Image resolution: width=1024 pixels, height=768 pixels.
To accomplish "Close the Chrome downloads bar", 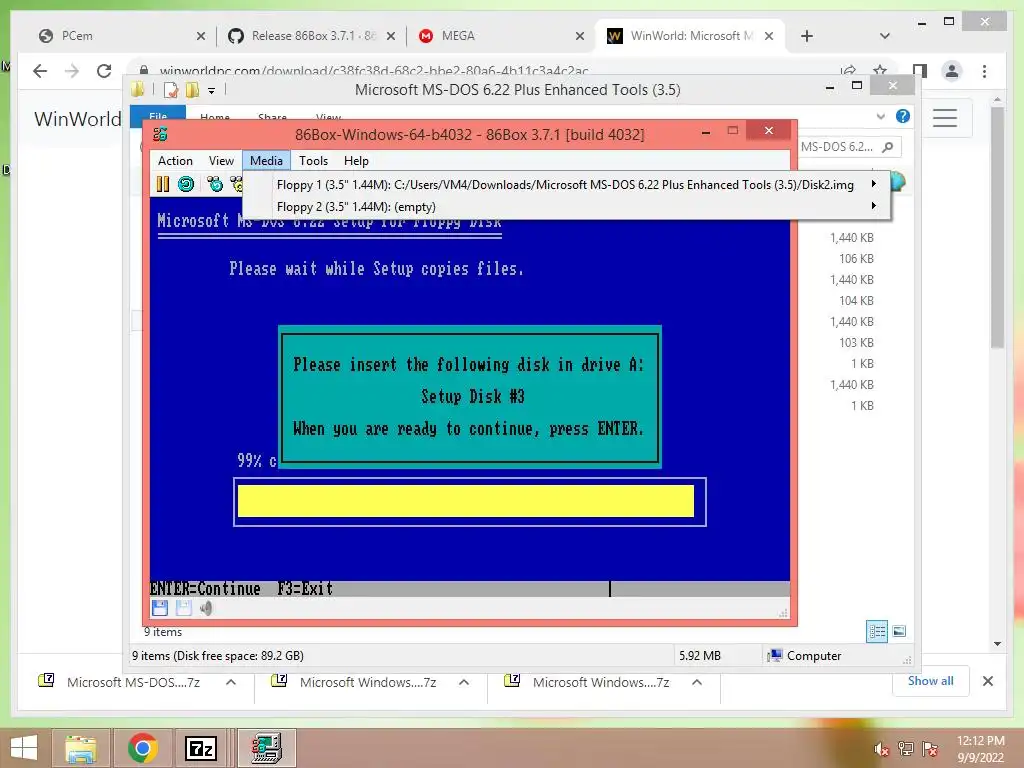I will click(x=988, y=681).
